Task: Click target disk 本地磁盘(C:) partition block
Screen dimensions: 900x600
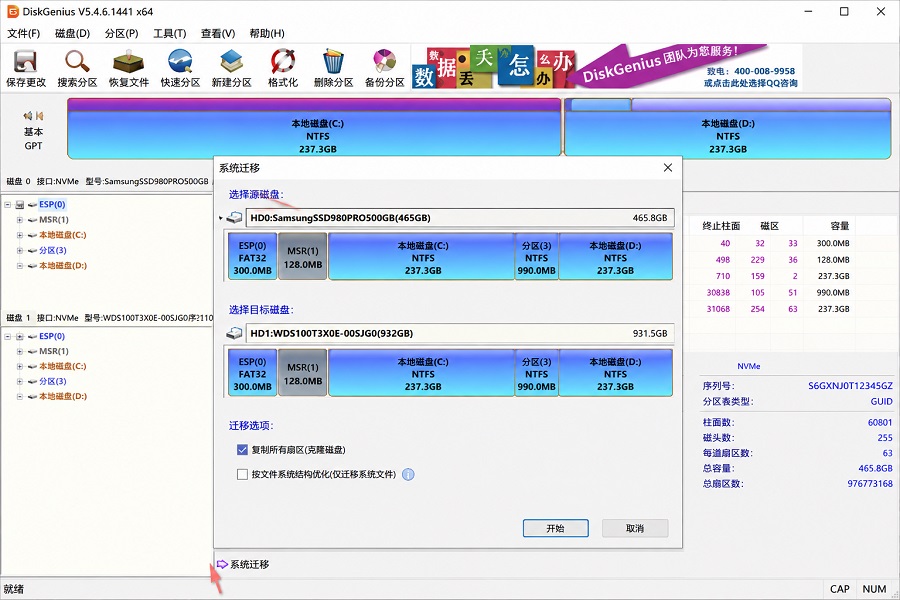Action: pyautogui.click(x=422, y=373)
